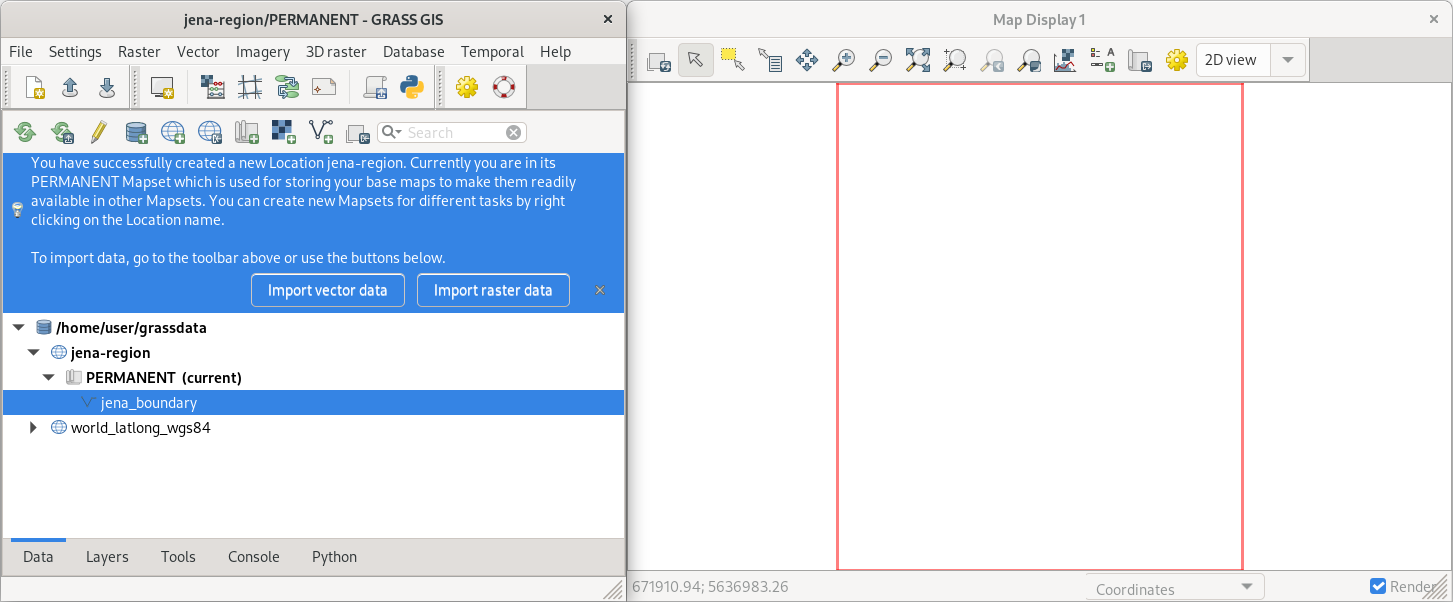Open existing workspace icon with up arrow

[71, 88]
